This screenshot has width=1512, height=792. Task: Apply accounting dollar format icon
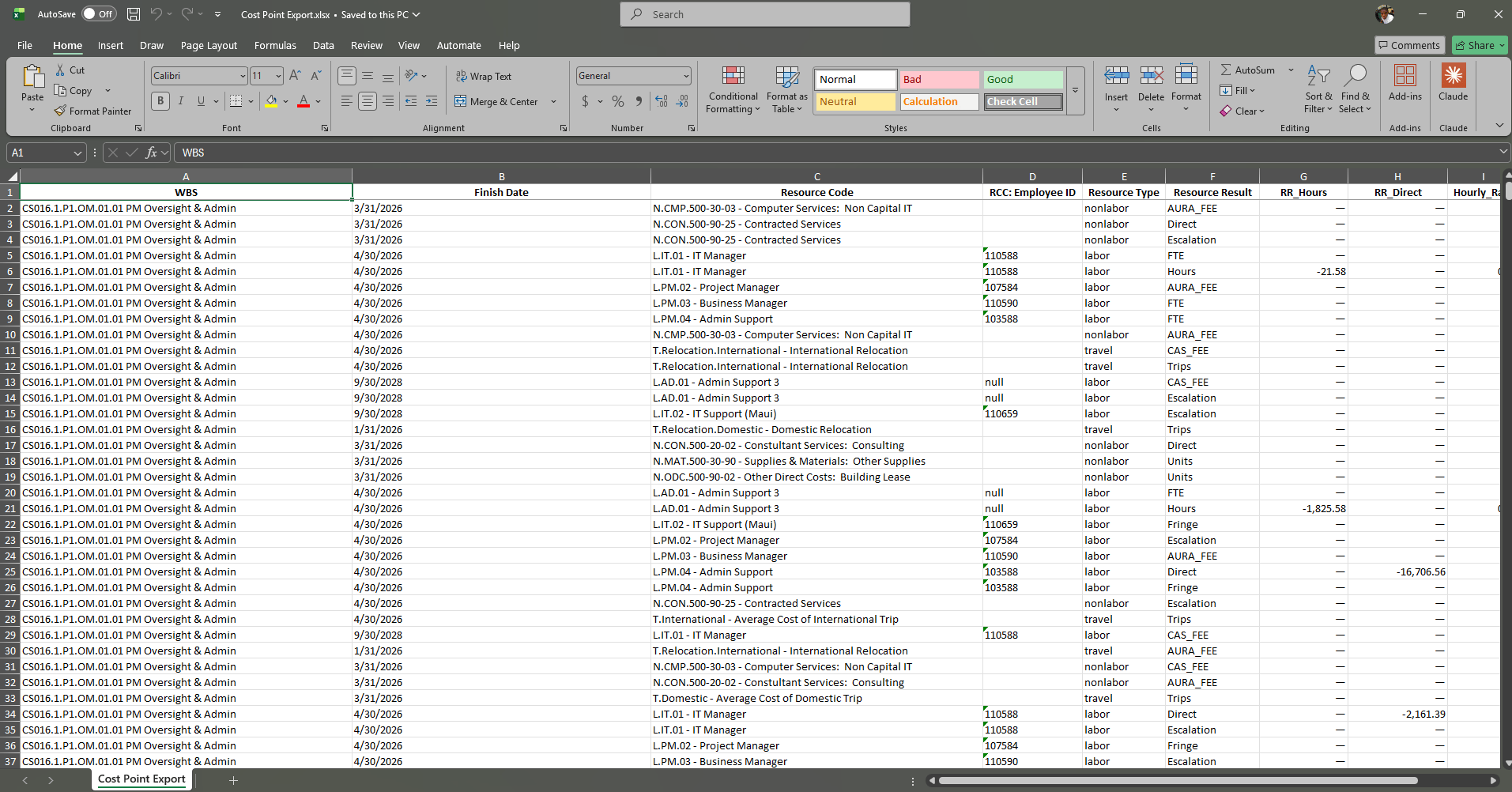point(585,101)
